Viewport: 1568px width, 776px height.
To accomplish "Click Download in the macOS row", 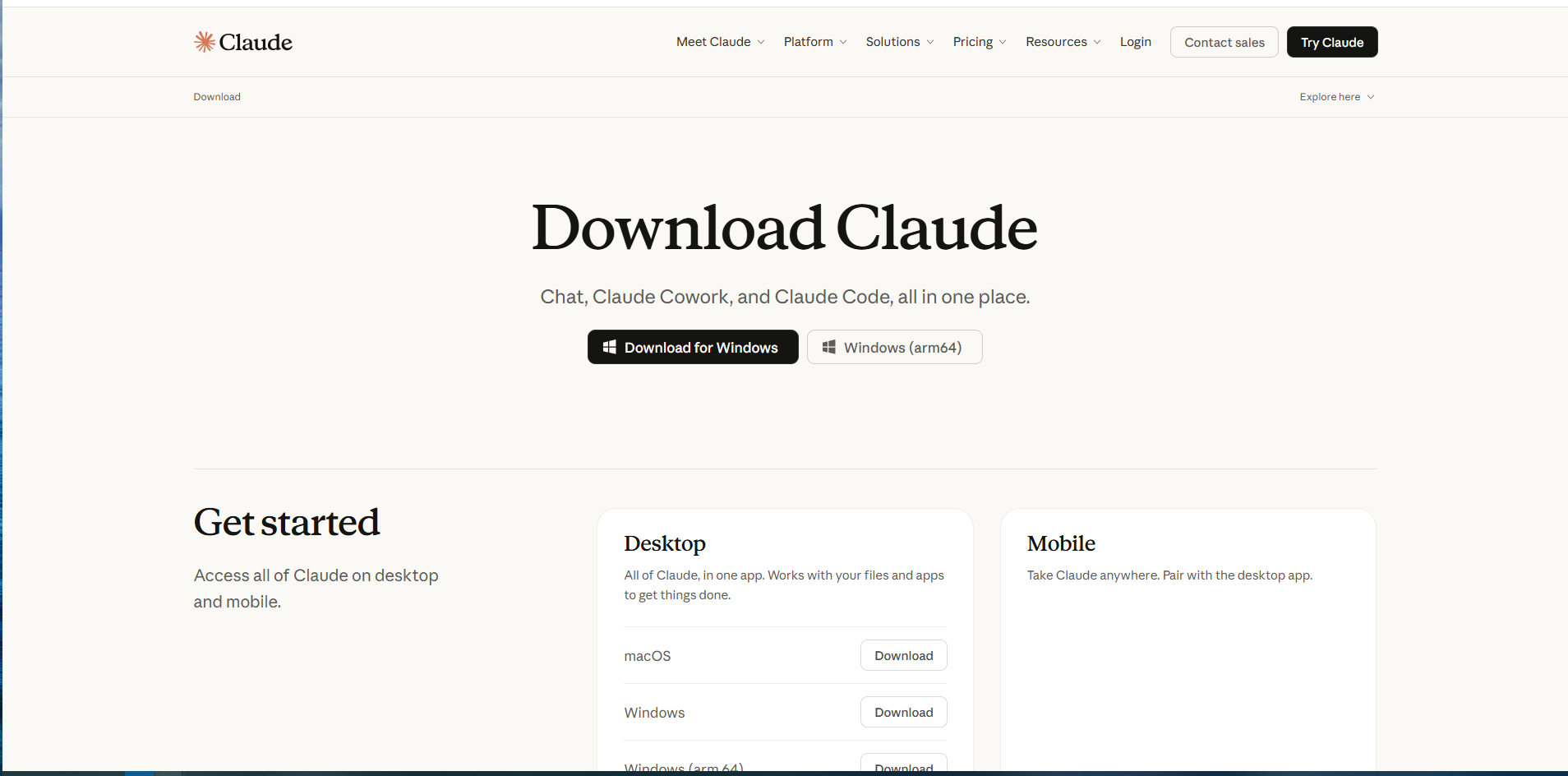I will (x=903, y=655).
